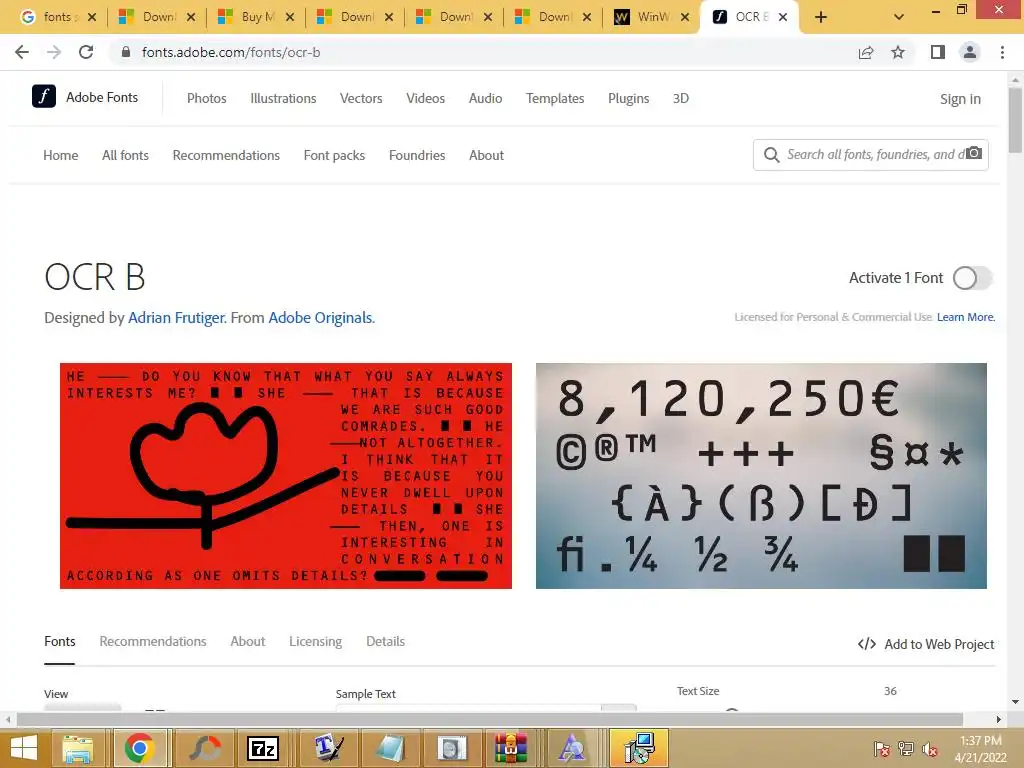The image size is (1024, 768).
Task: Click the muted volume tray icon
Action: (930, 749)
